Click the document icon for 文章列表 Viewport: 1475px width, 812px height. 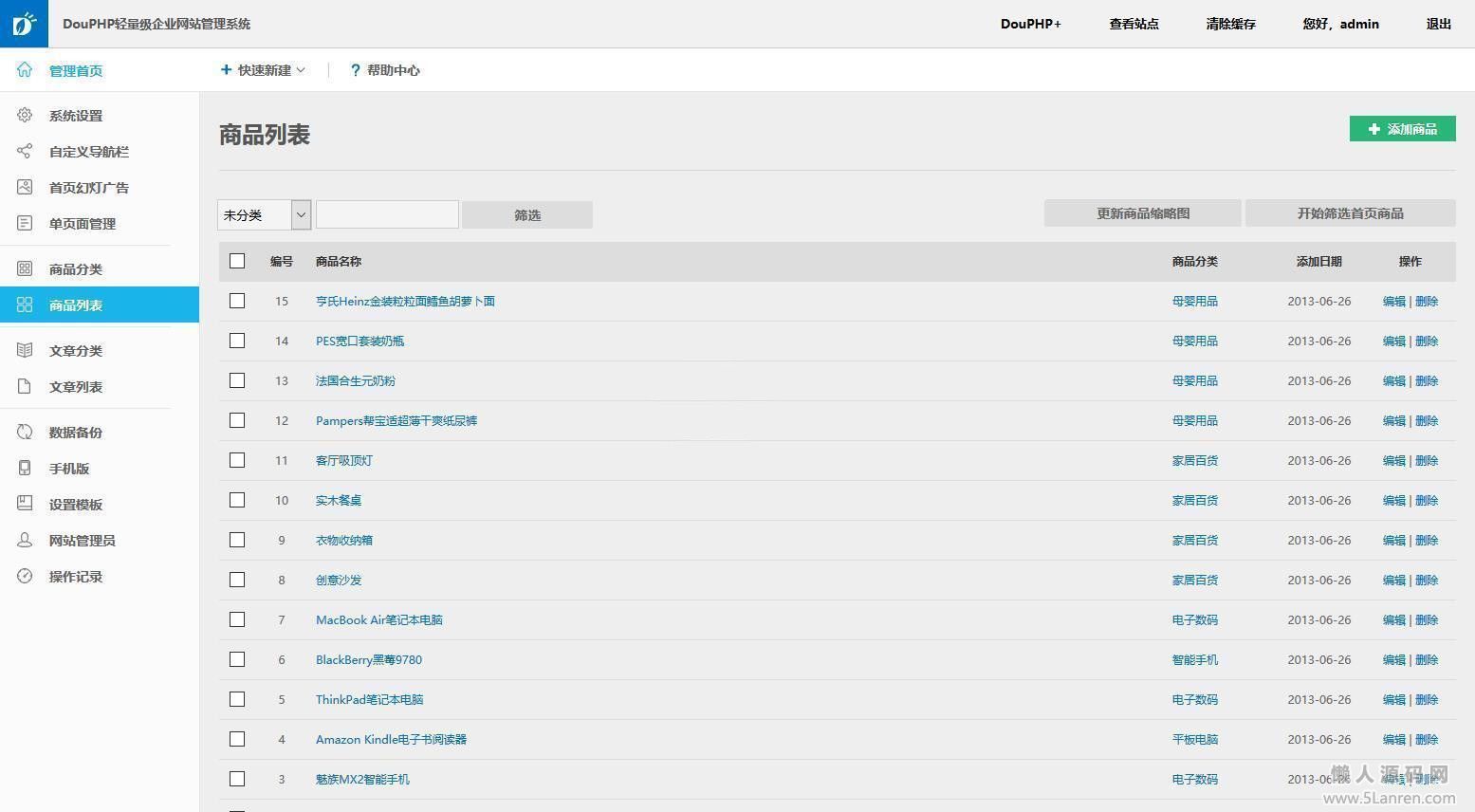tap(25, 387)
